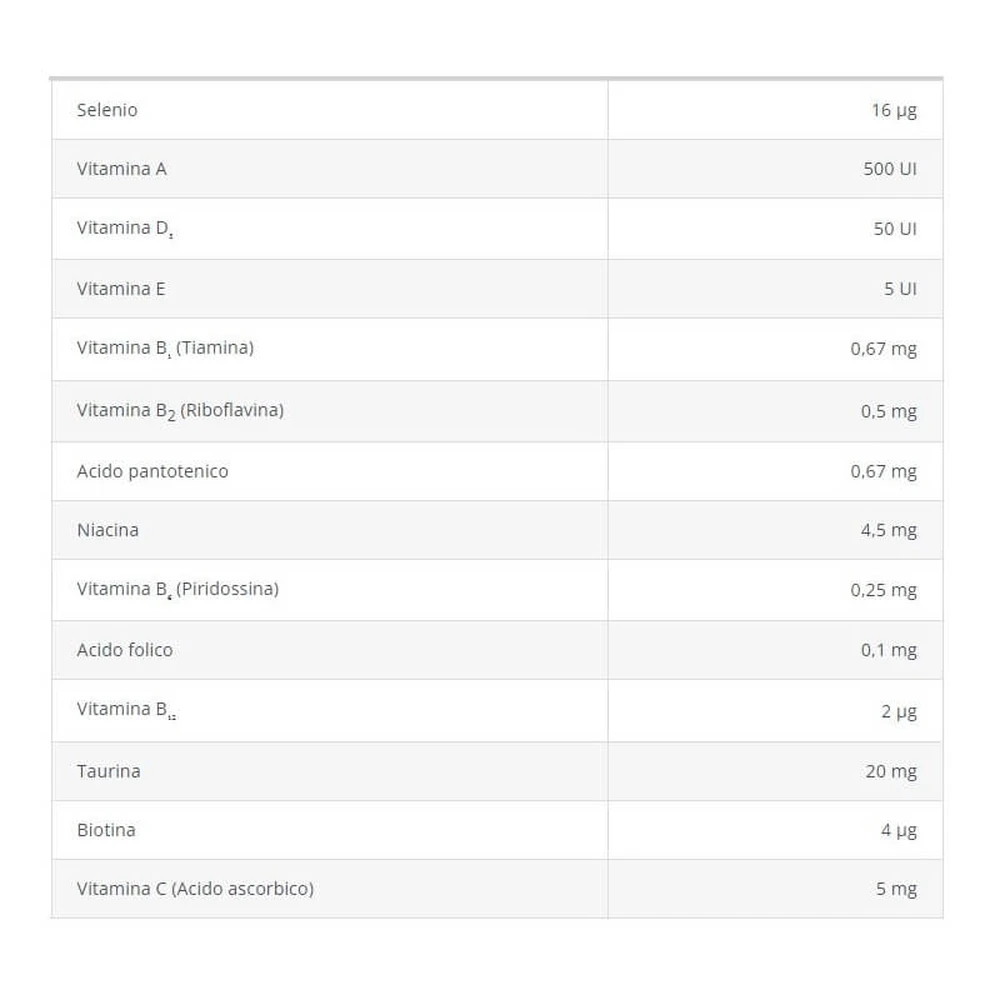
Task: Select the Vitamina E row
Action: tap(497, 289)
